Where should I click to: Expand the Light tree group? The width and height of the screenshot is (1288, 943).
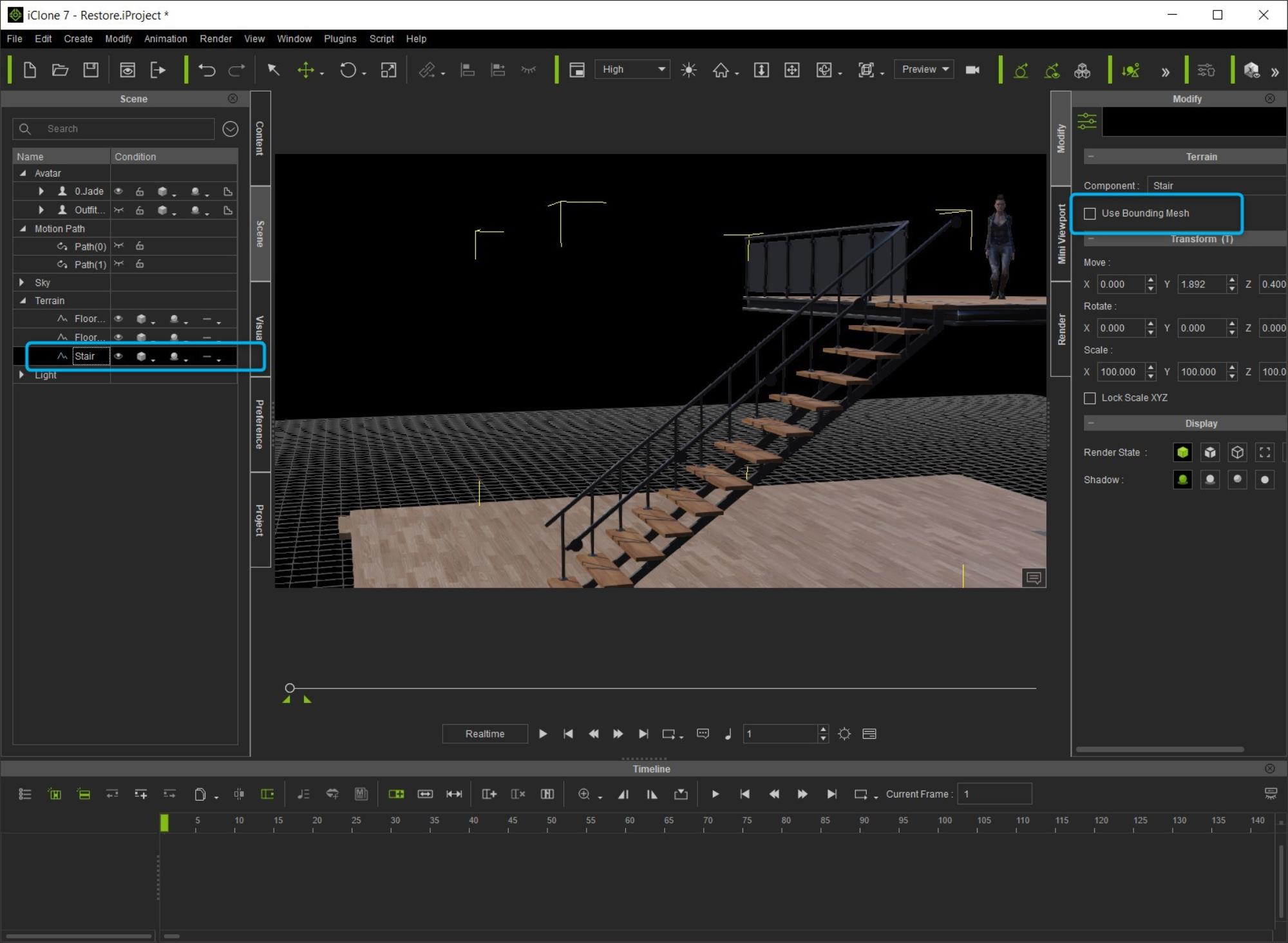point(22,374)
